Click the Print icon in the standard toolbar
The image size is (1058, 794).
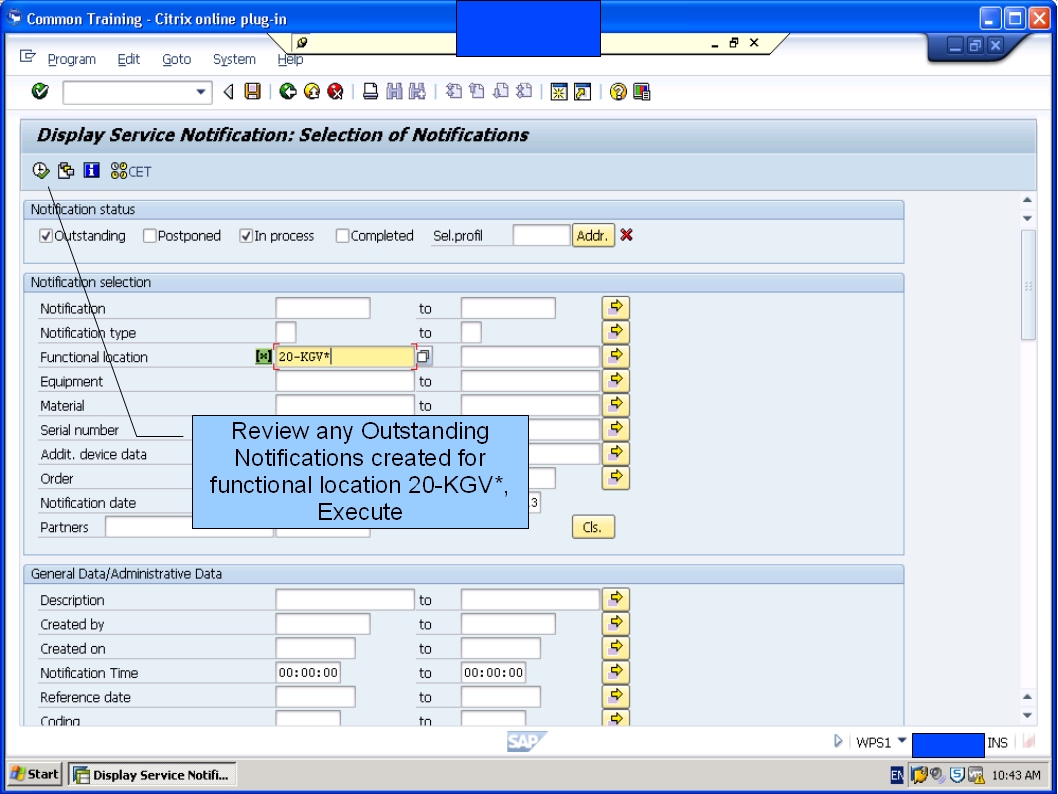pyautogui.click(x=370, y=91)
